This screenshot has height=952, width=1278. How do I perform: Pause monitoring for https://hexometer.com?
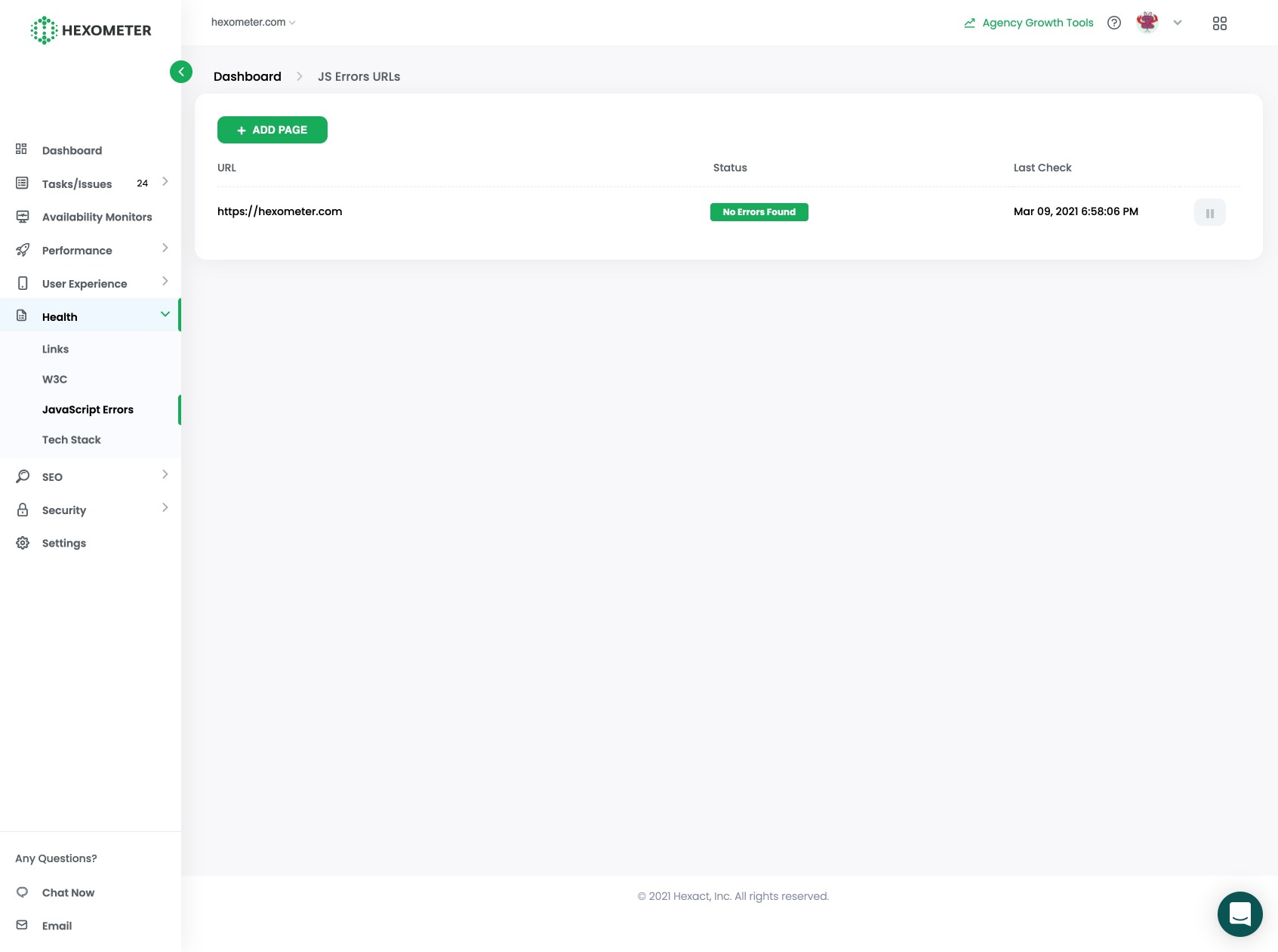coord(1210,213)
